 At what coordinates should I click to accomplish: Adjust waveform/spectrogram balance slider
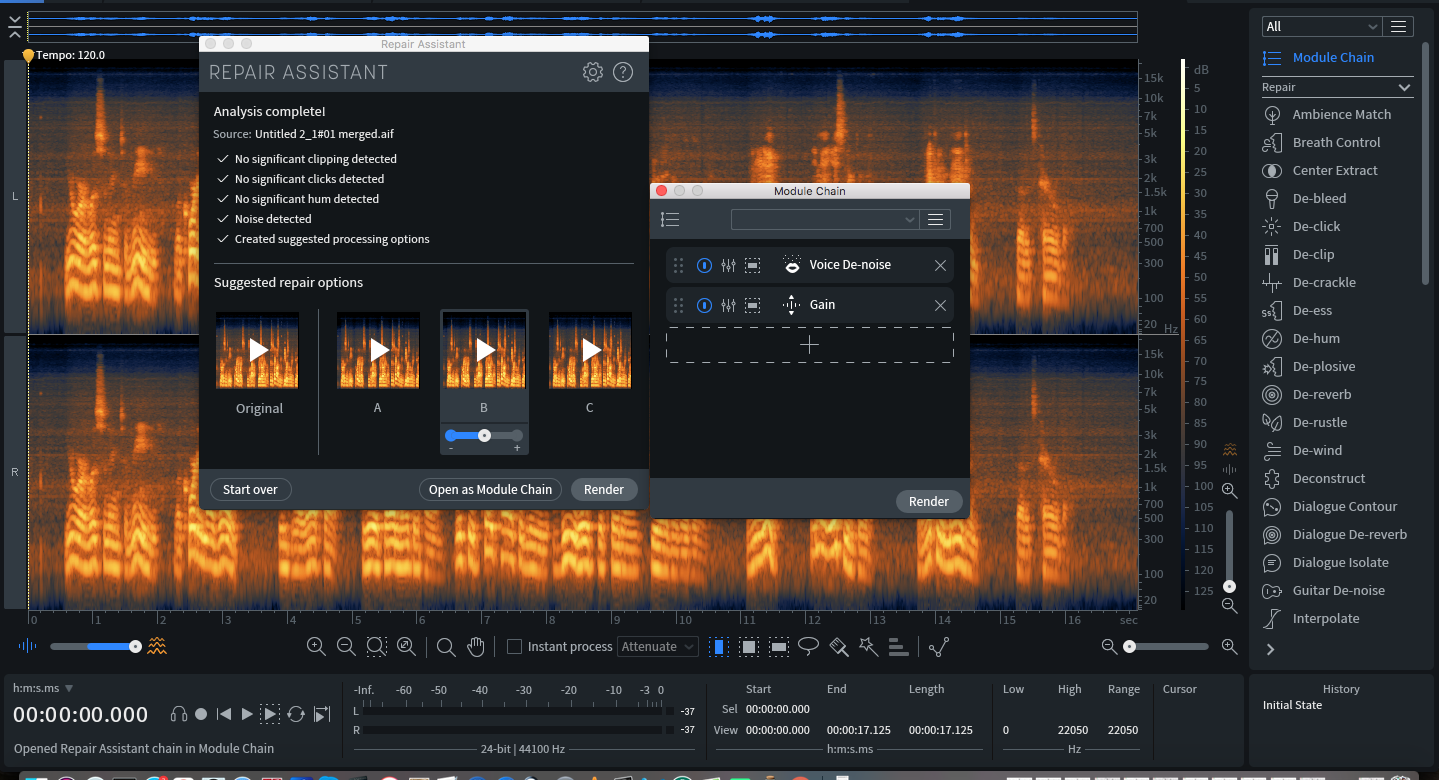pos(94,646)
